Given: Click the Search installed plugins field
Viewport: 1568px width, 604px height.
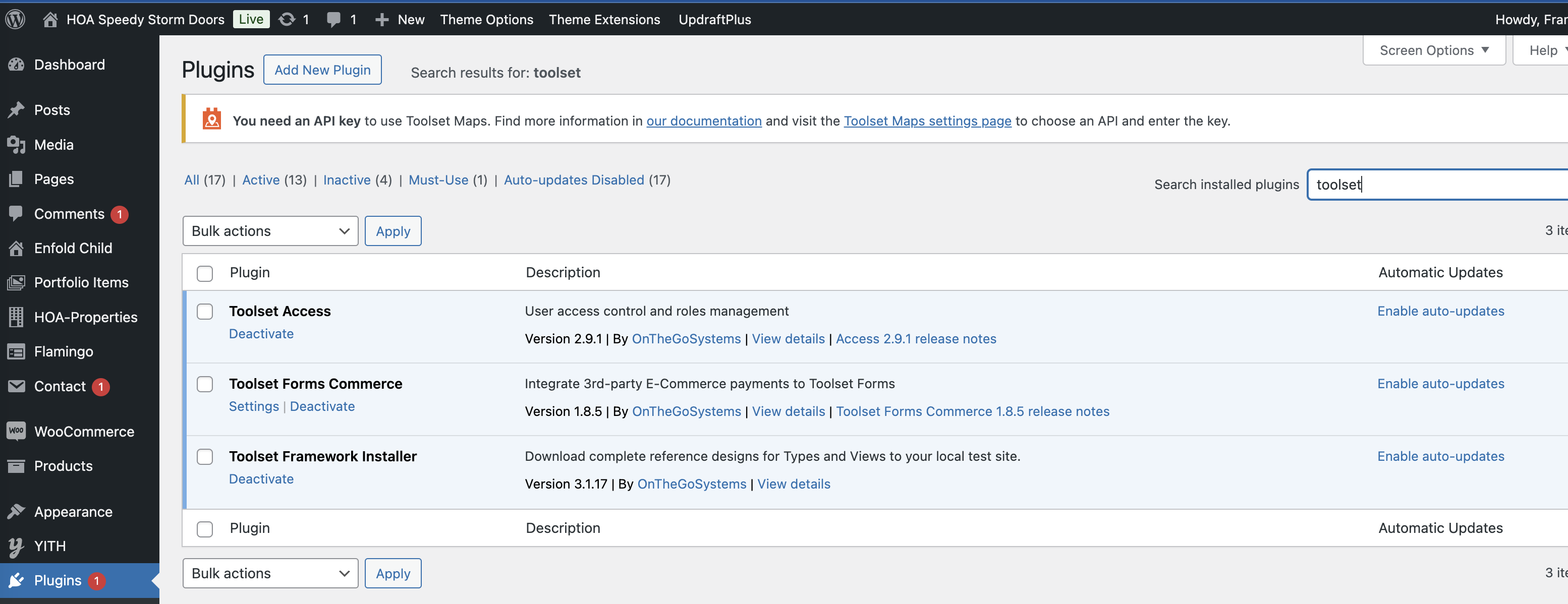Looking at the screenshot, I should (1437, 185).
